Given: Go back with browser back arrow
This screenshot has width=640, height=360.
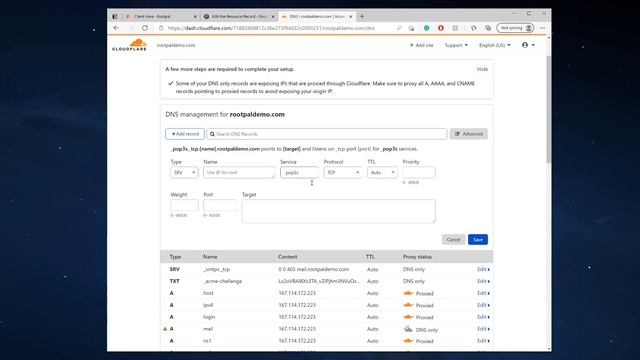Looking at the screenshot, I should [x=116, y=28].
